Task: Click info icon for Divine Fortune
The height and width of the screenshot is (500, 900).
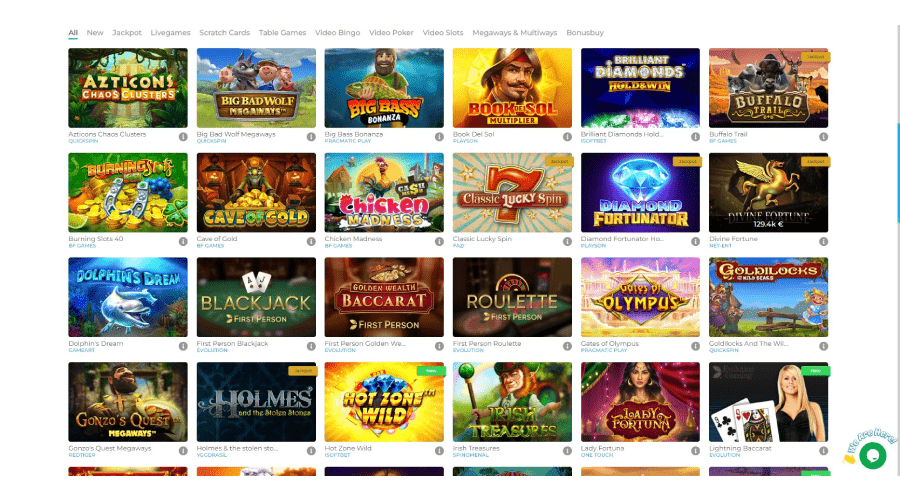Action: [x=823, y=242]
